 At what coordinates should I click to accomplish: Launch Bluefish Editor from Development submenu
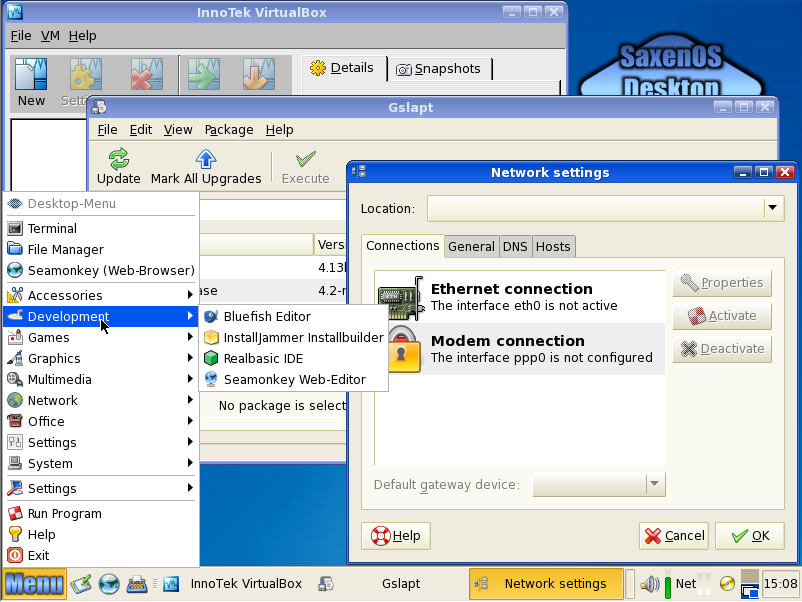coord(293,317)
